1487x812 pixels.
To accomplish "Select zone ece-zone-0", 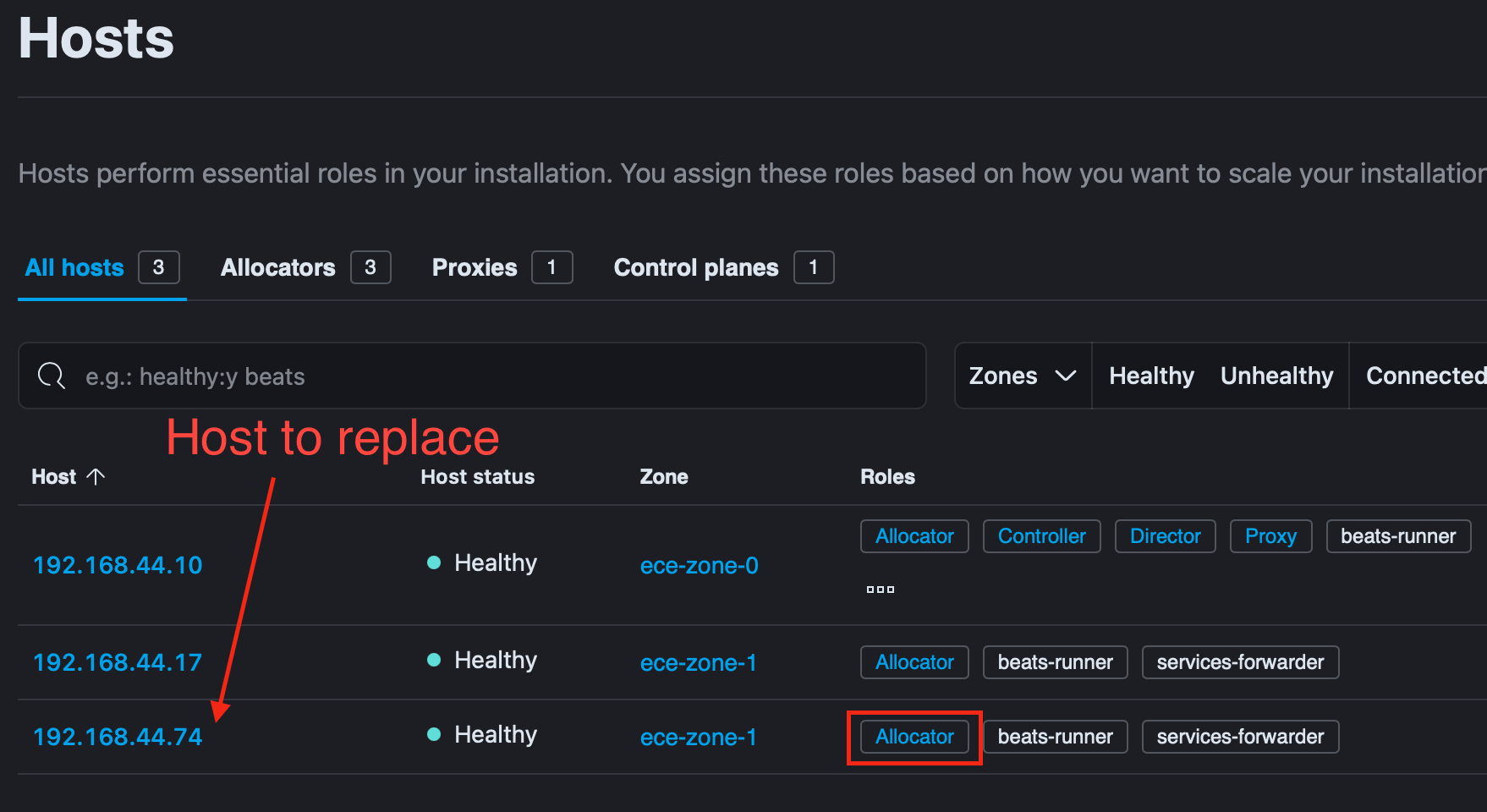I will click(x=699, y=565).
